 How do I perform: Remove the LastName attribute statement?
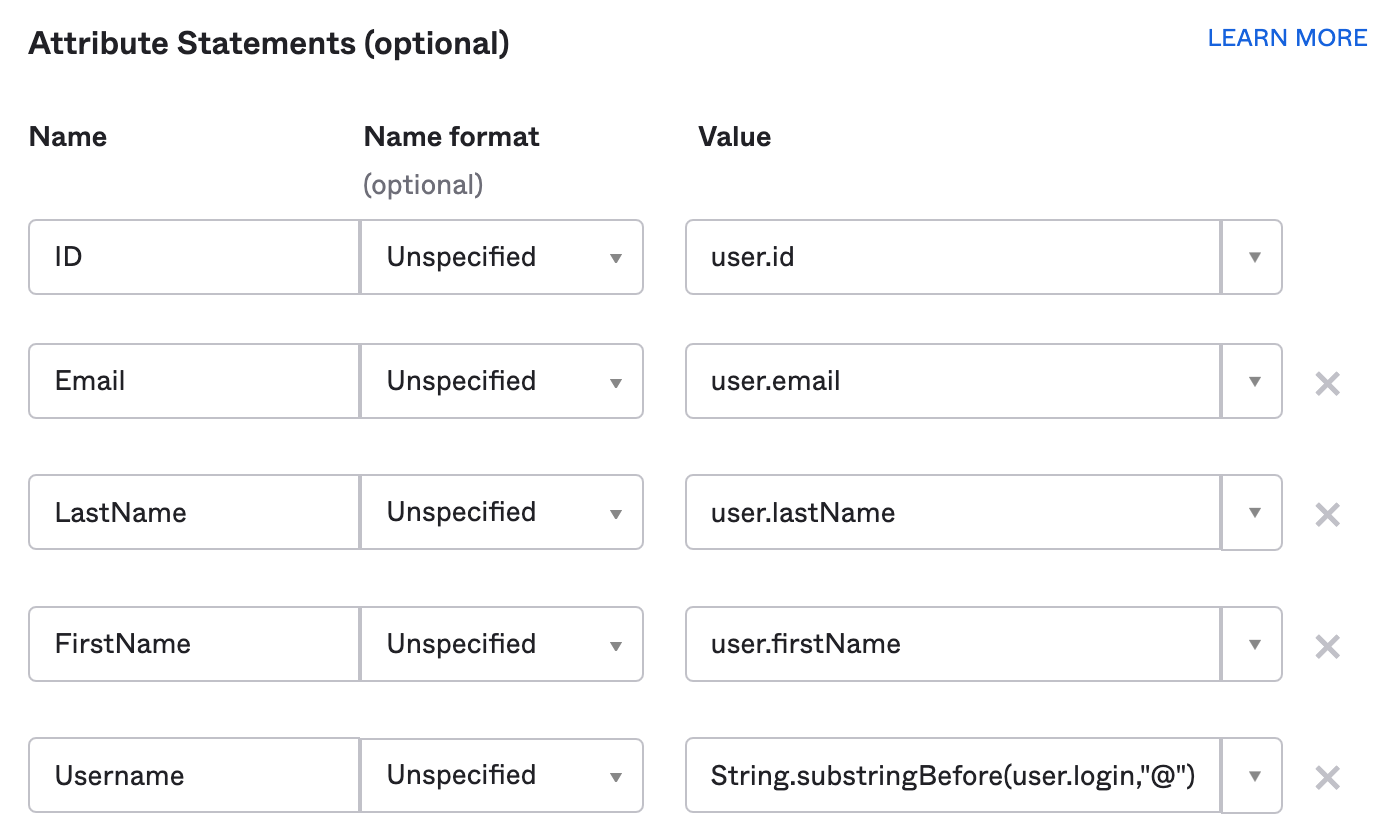click(1327, 513)
